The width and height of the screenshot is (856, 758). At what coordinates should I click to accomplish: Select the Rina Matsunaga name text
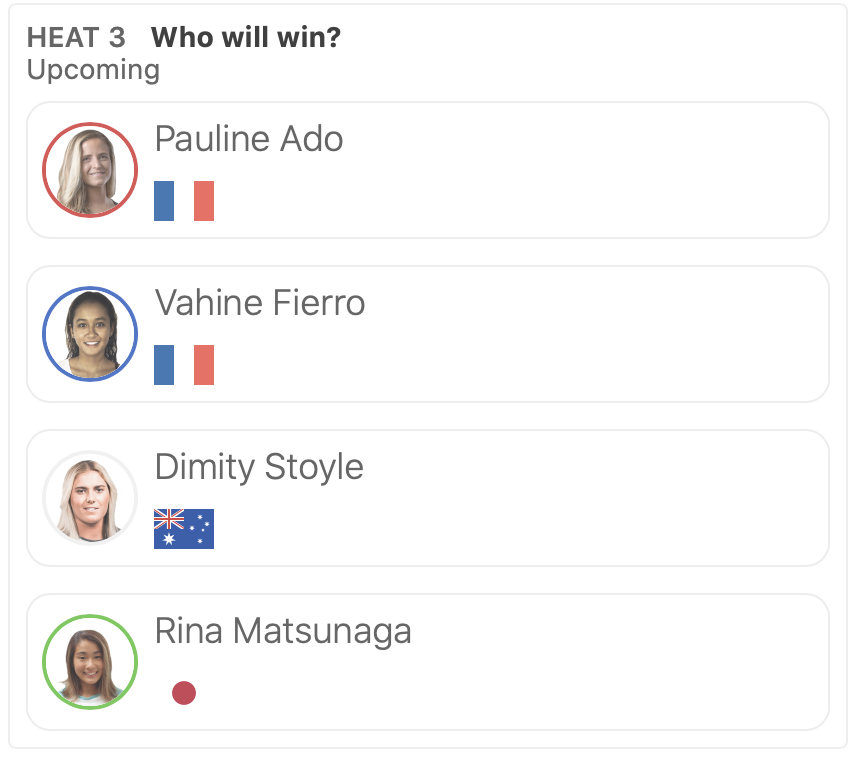click(283, 631)
